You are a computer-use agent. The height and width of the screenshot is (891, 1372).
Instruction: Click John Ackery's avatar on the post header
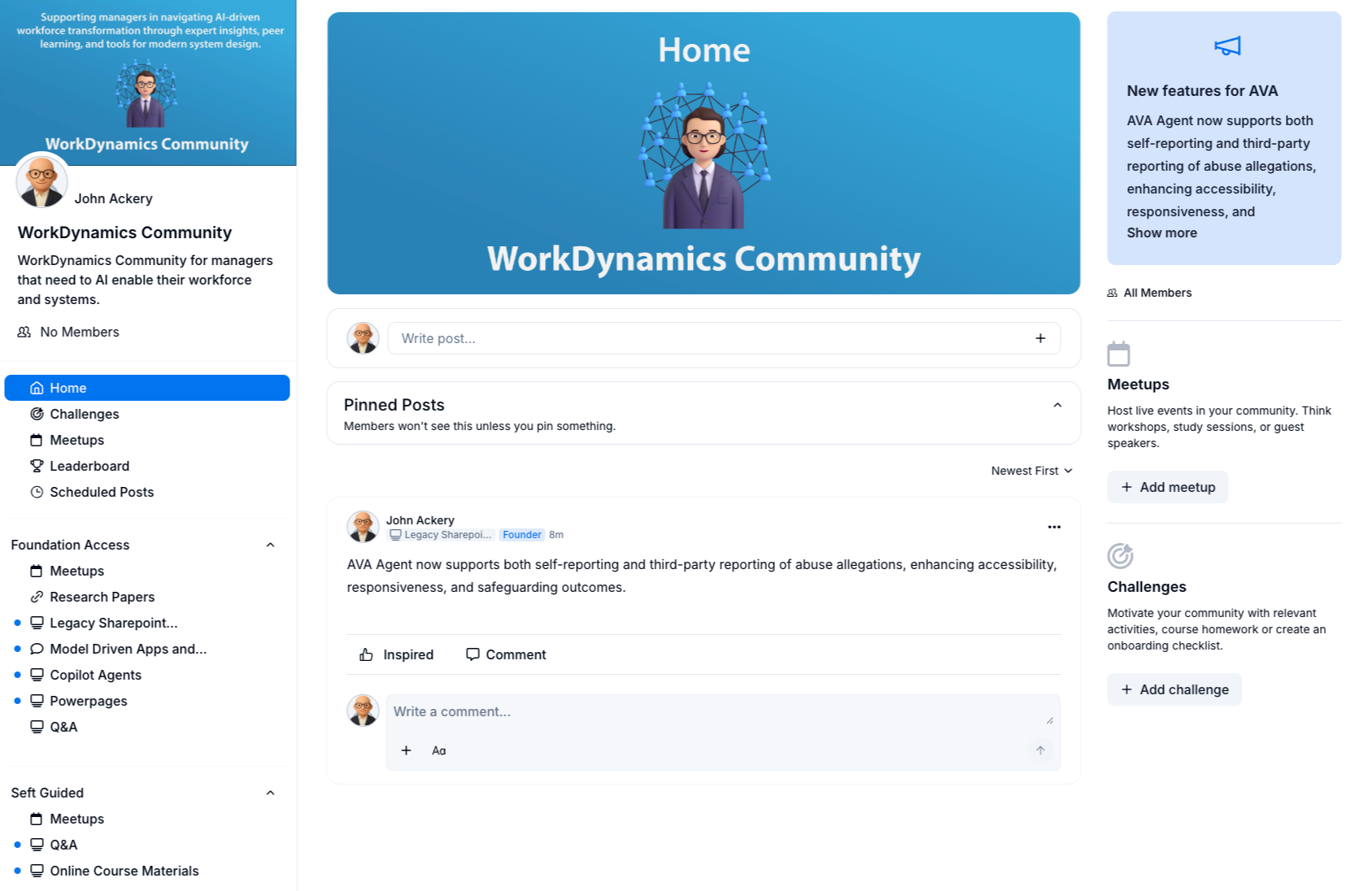(x=363, y=526)
